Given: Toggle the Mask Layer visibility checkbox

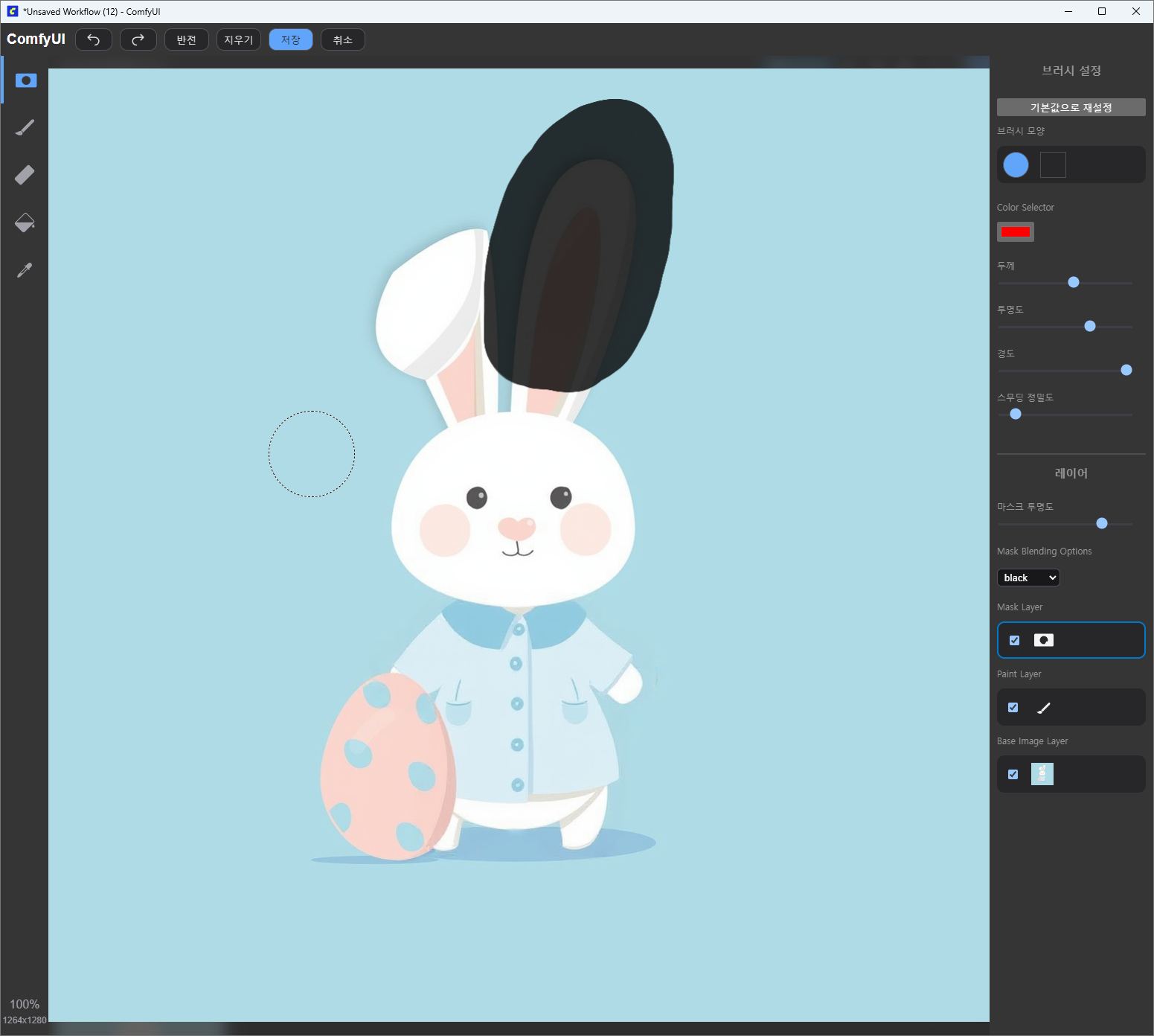Looking at the screenshot, I should pyautogui.click(x=1014, y=640).
